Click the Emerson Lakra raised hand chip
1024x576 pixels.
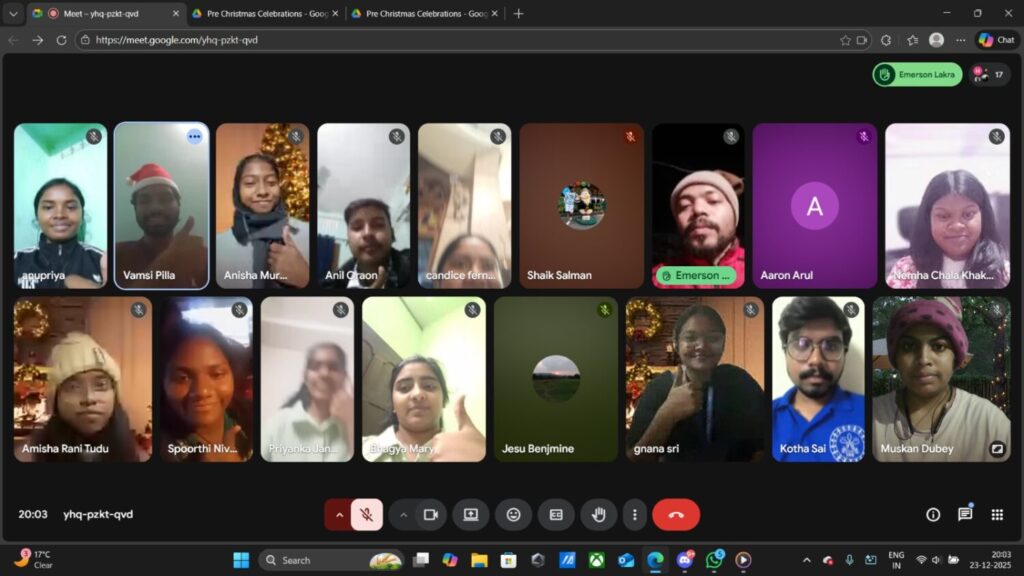tap(917, 75)
